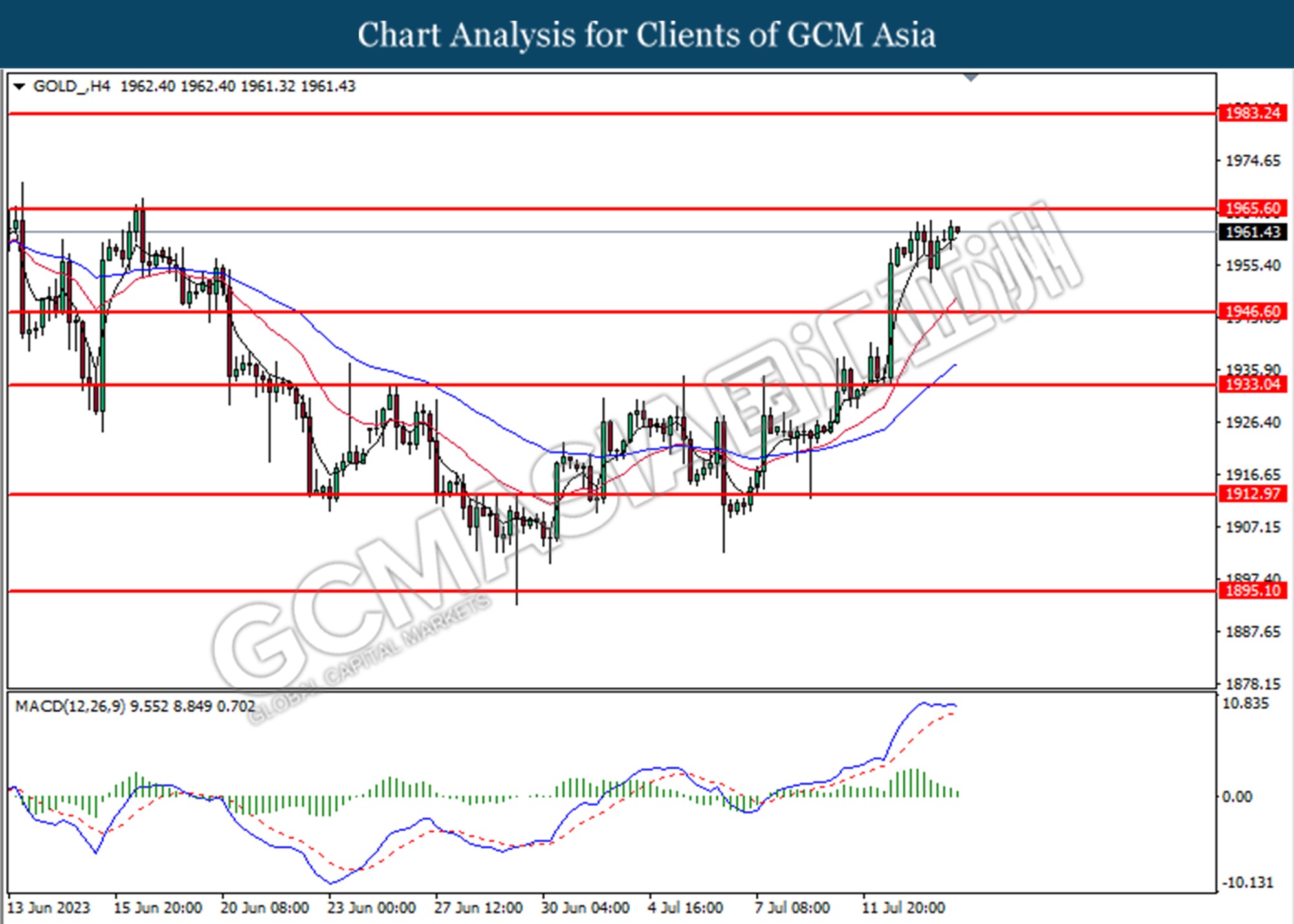Click the 1974.65 price scale value
The image size is (1294, 924).
pyautogui.click(x=1253, y=160)
